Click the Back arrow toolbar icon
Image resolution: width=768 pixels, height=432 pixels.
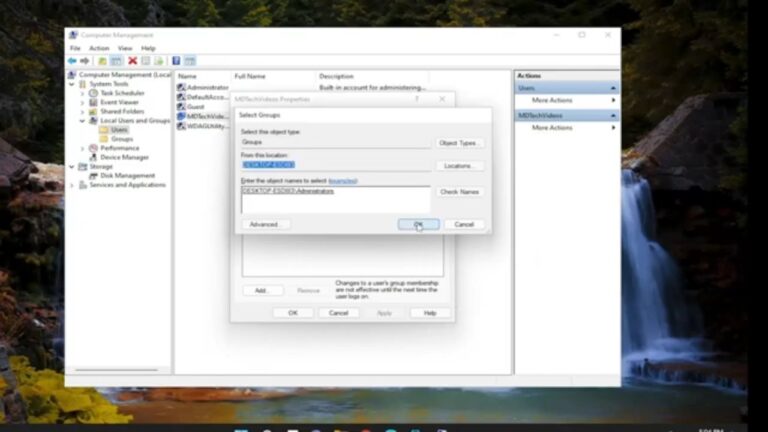[x=72, y=61]
